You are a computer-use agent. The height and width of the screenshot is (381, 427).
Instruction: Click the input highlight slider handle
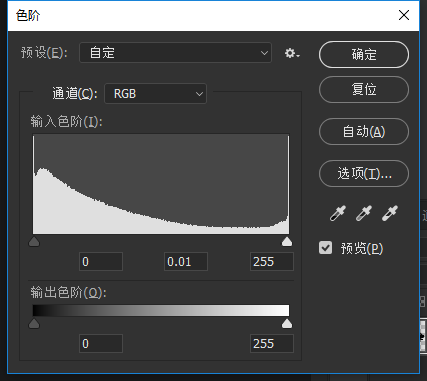point(287,242)
